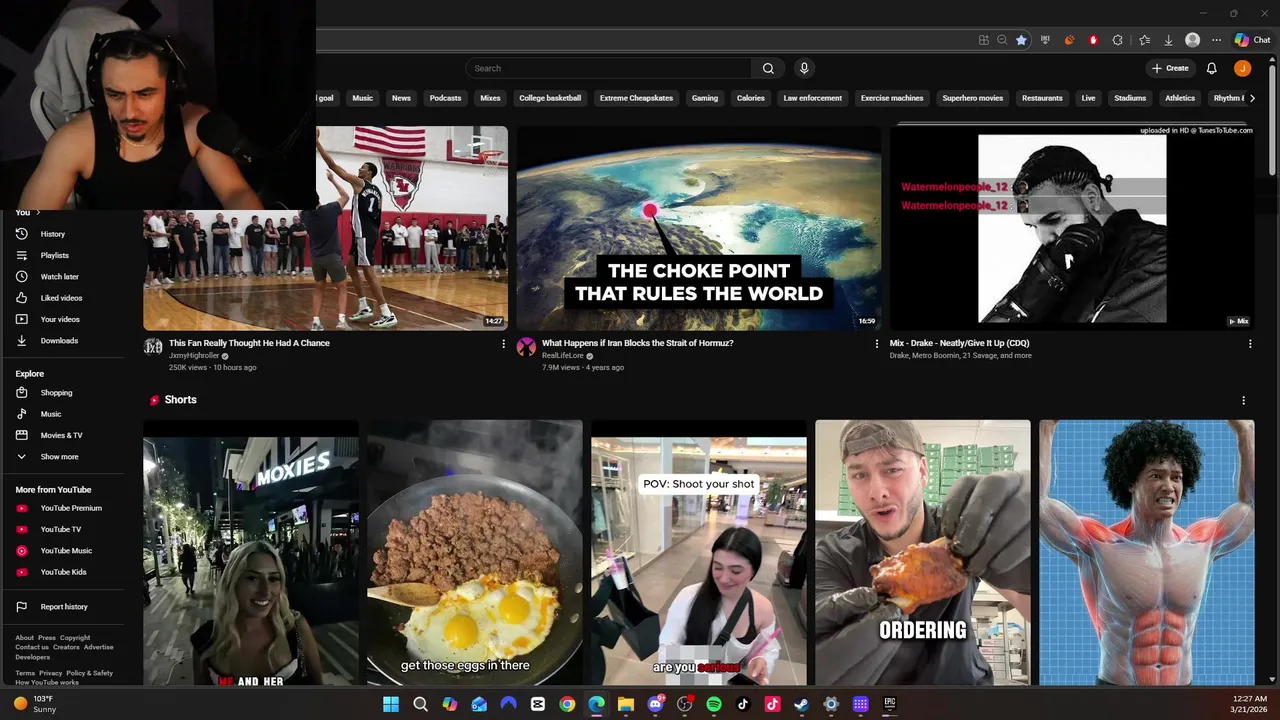
Task: Start voice search with the microphone
Action: point(804,68)
